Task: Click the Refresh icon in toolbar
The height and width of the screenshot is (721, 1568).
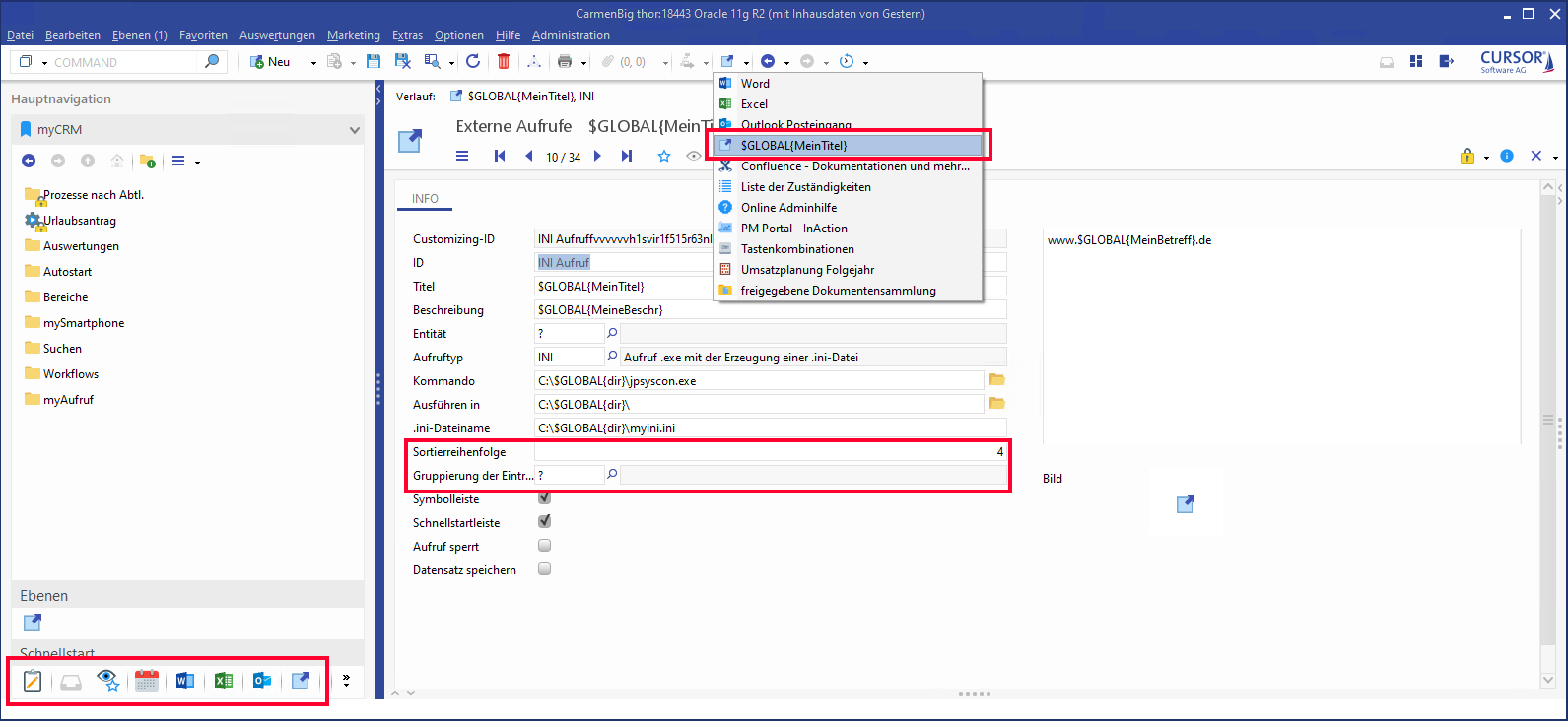Action: click(473, 61)
